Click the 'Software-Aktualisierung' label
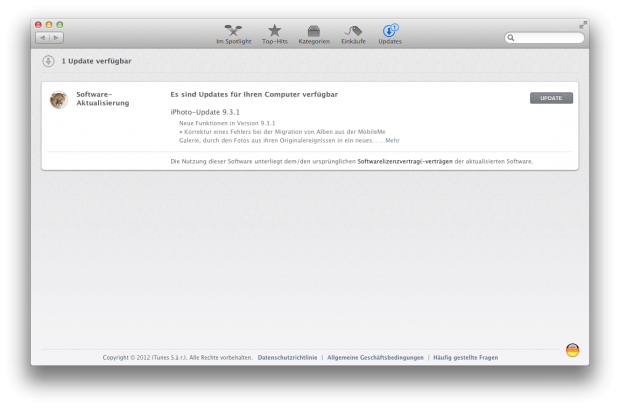This screenshot has height=408, width=620. 103,98
